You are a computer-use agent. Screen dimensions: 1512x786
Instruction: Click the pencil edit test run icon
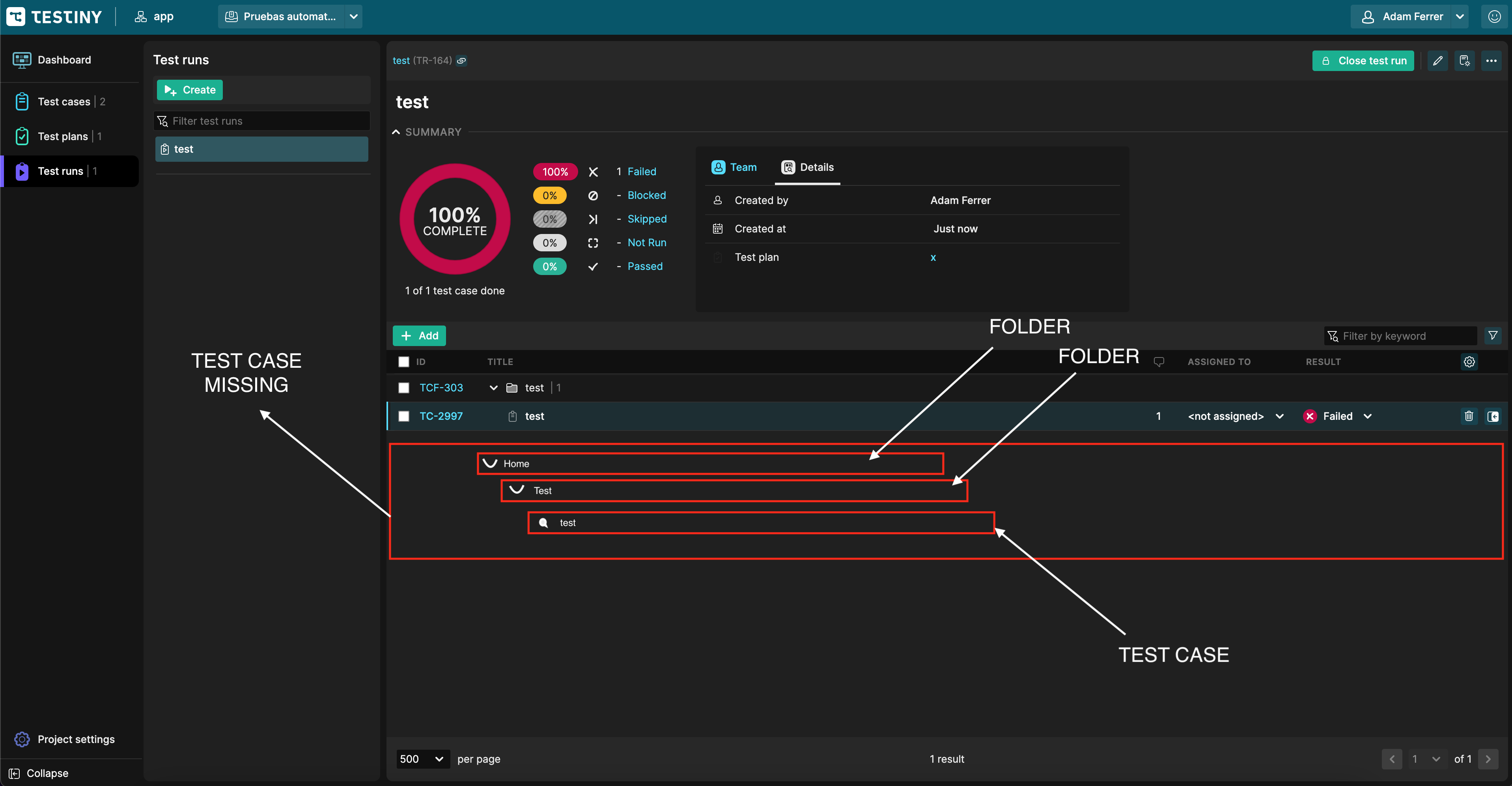(x=1437, y=60)
